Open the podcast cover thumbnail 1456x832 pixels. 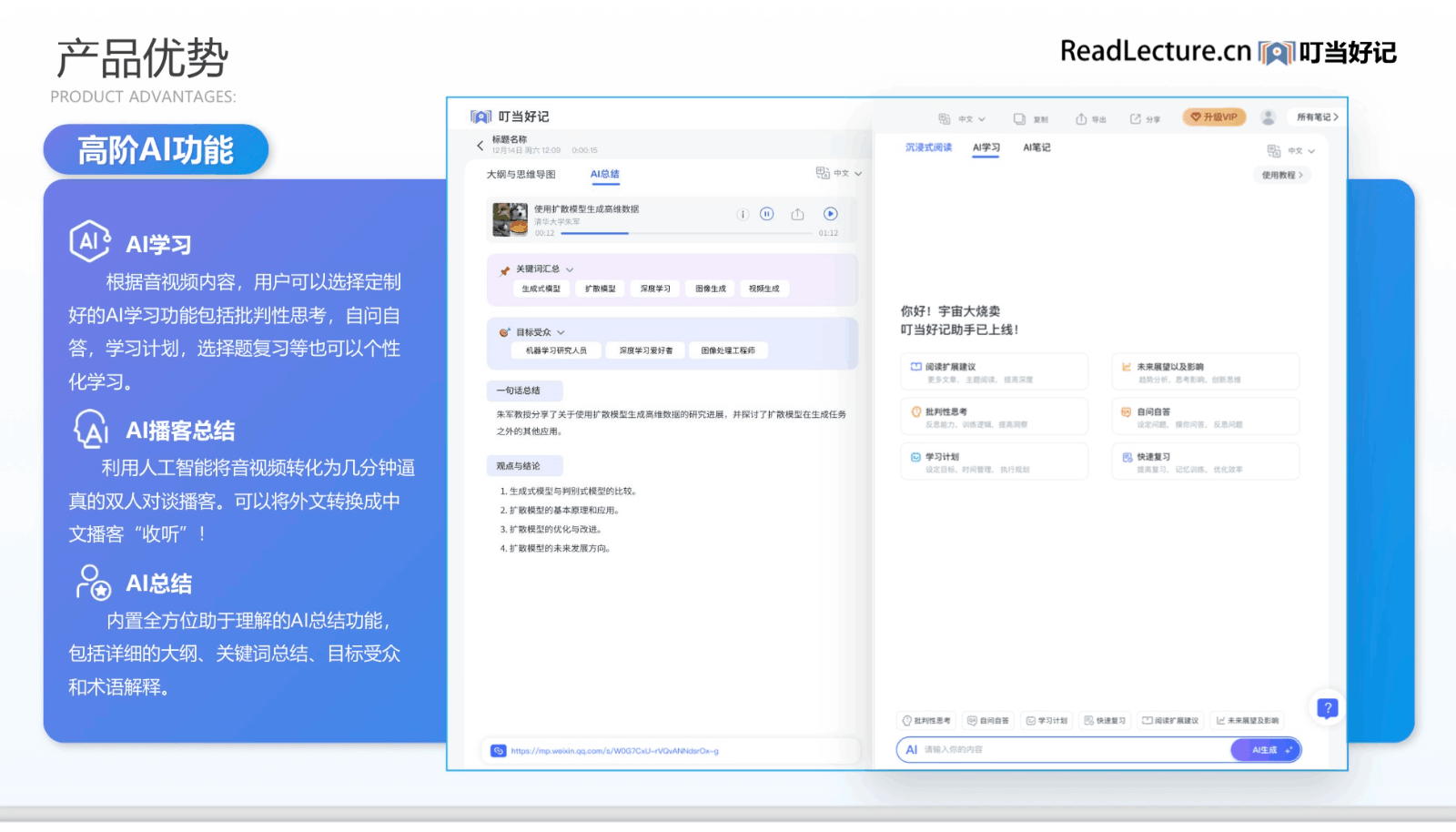tap(511, 219)
